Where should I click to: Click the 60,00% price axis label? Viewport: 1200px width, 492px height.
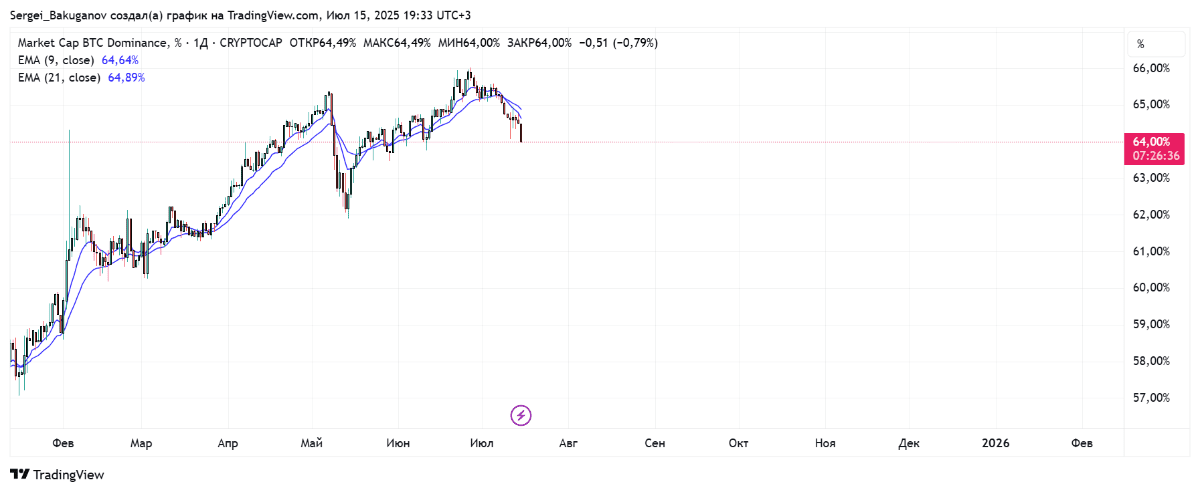pos(1151,287)
